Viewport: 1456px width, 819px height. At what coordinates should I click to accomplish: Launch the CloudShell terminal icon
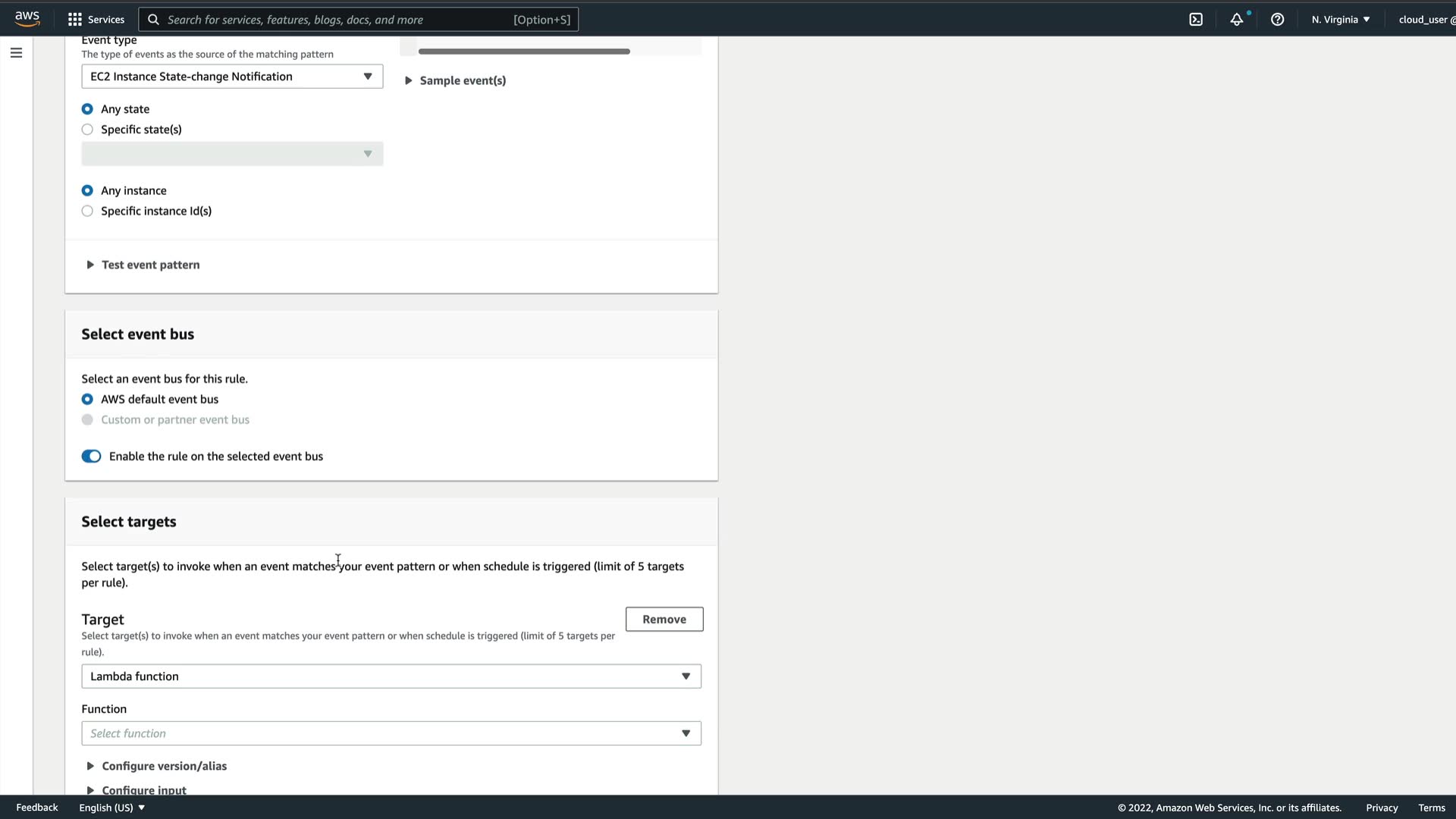coord(1196,20)
